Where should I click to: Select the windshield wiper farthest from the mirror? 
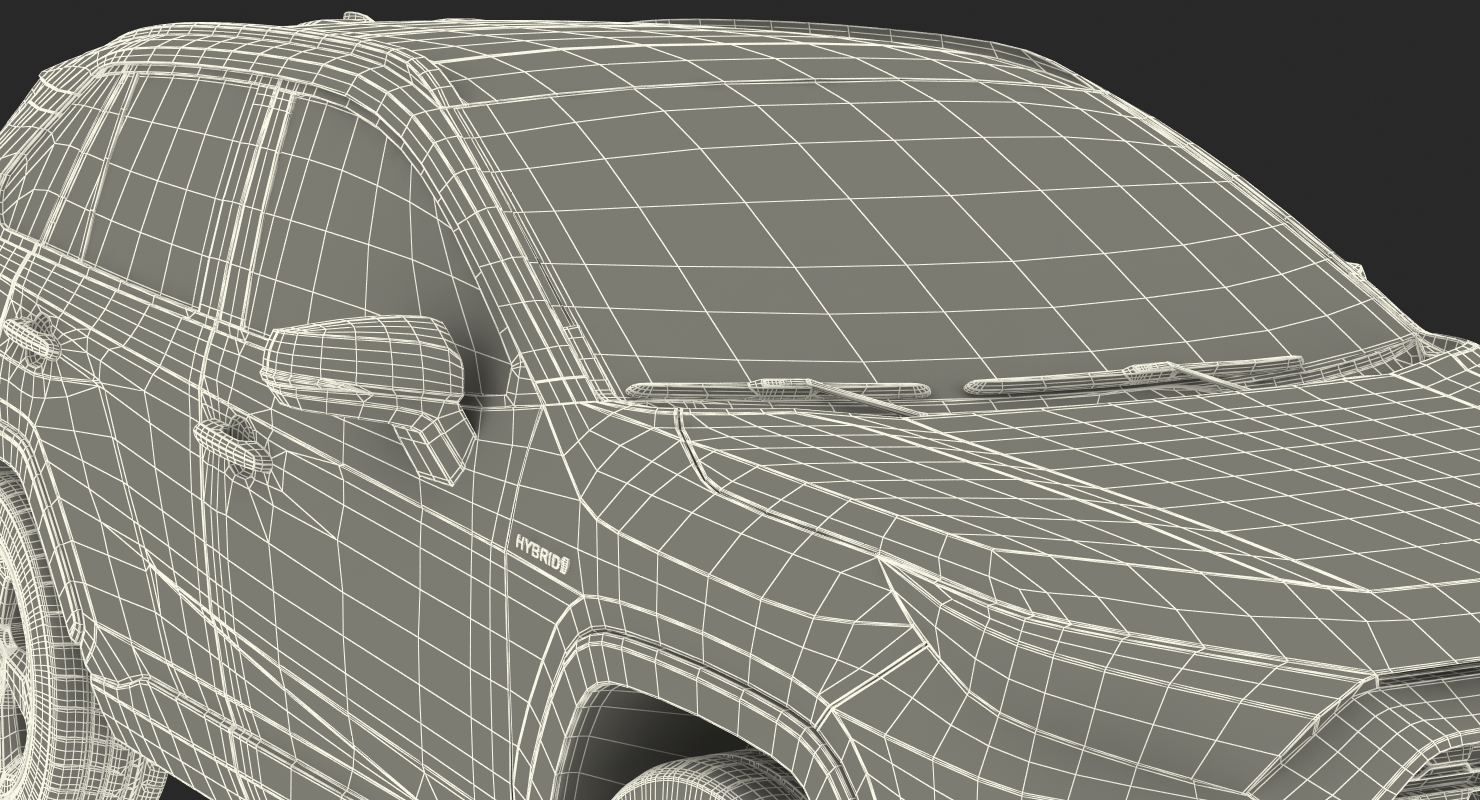coord(1132,375)
